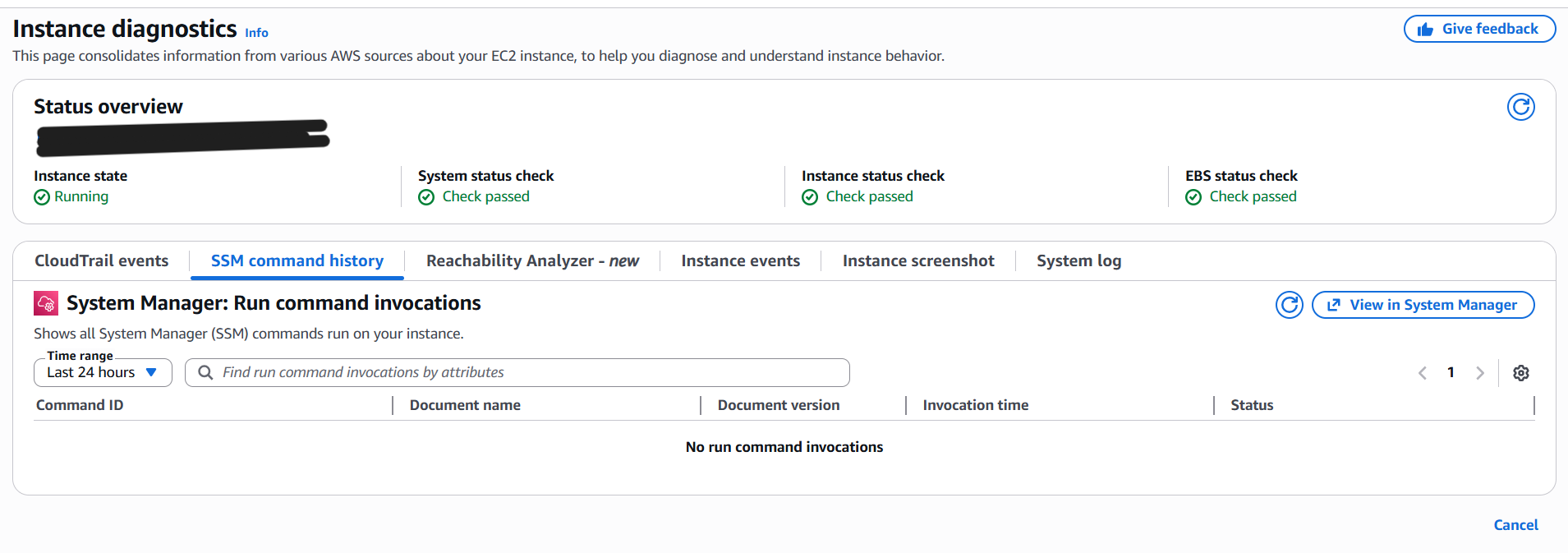
Task: Click the Command ID column header
Action: click(x=80, y=405)
